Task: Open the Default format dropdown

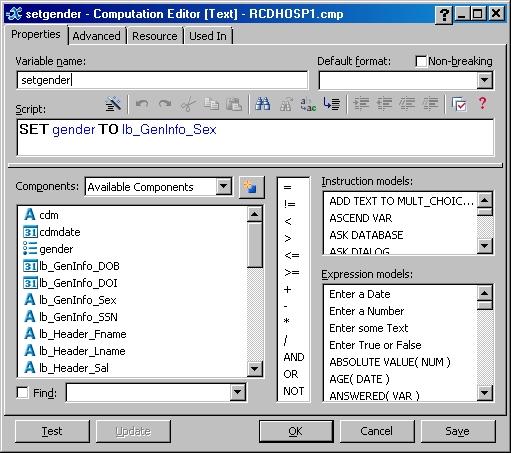Action: 484,80
